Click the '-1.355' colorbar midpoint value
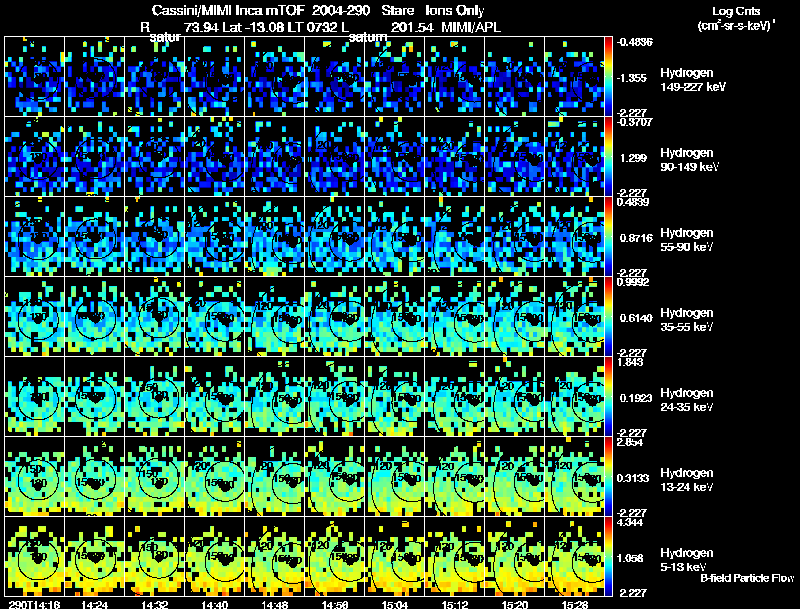This screenshot has height=609, width=800. tap(632, 78)
